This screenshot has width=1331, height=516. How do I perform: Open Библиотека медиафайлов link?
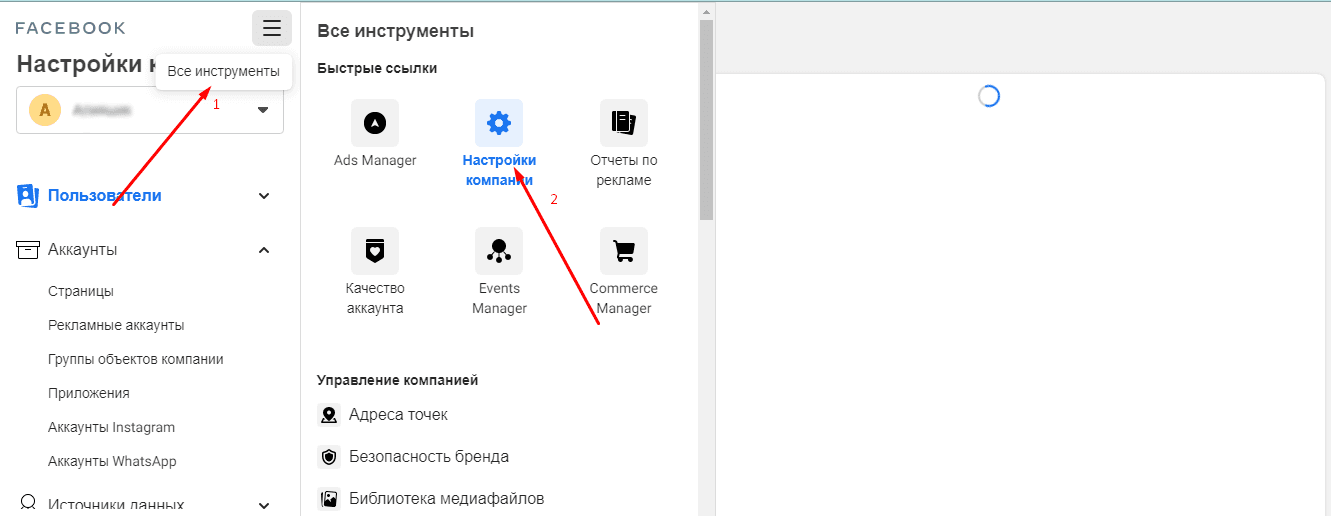pyautogui.click(x=447, y=499)
